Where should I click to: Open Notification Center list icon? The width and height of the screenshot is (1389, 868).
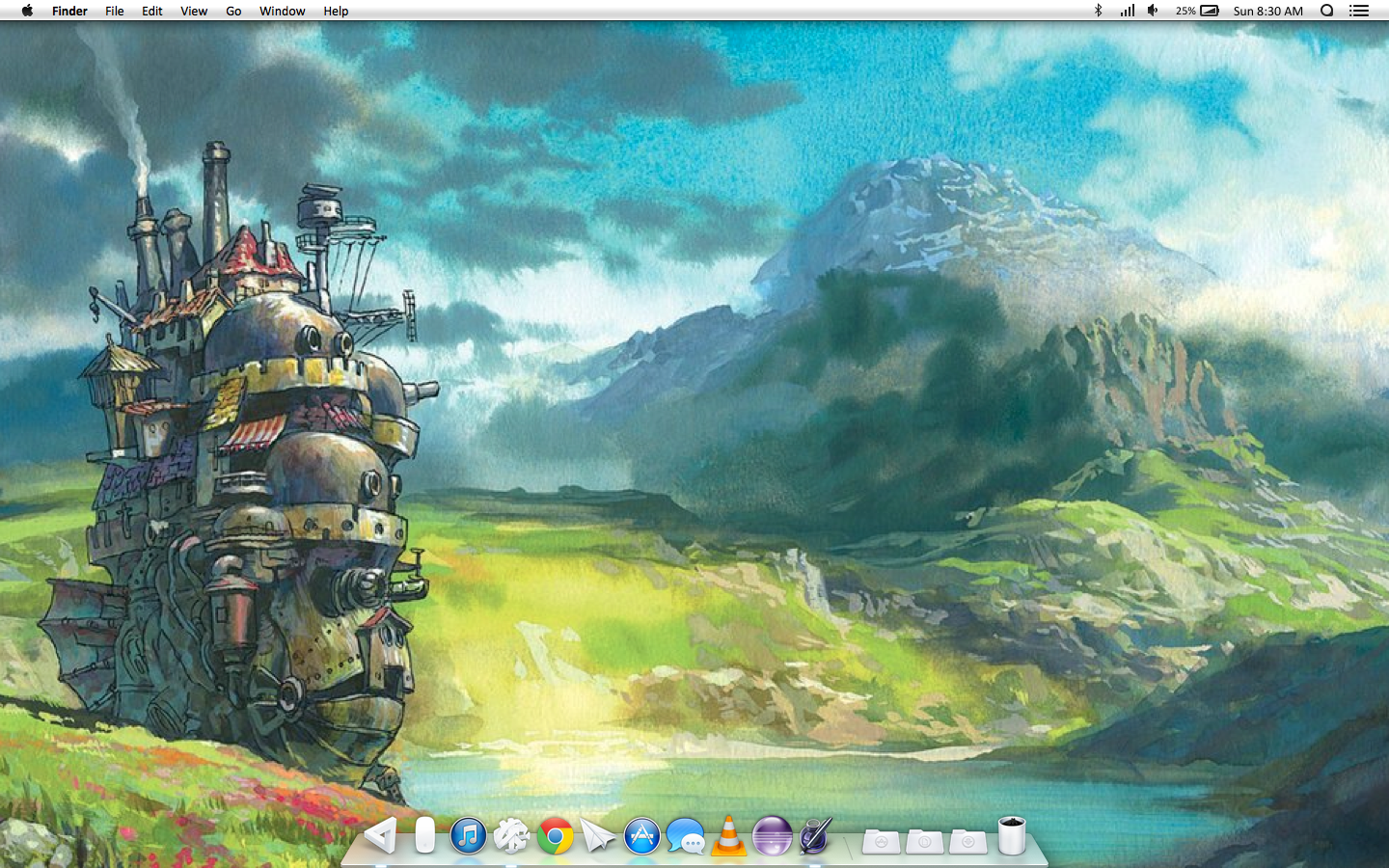coord(1359,11)
